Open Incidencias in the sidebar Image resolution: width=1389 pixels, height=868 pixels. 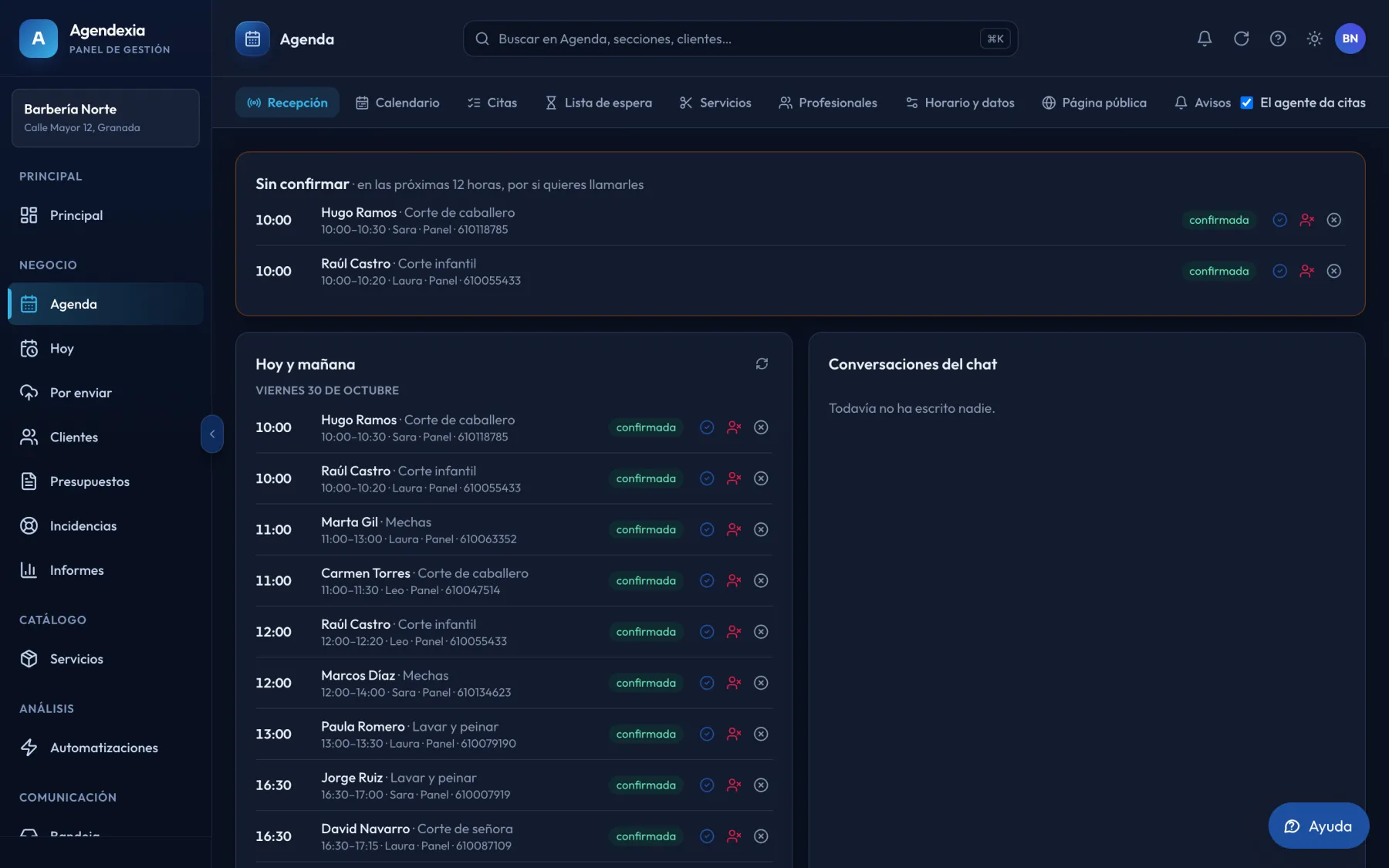106,526
